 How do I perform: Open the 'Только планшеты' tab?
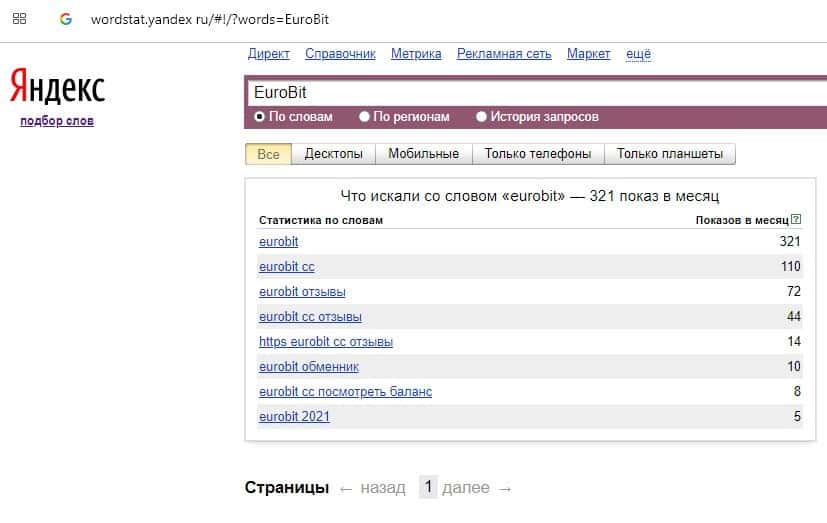[670, 154]
